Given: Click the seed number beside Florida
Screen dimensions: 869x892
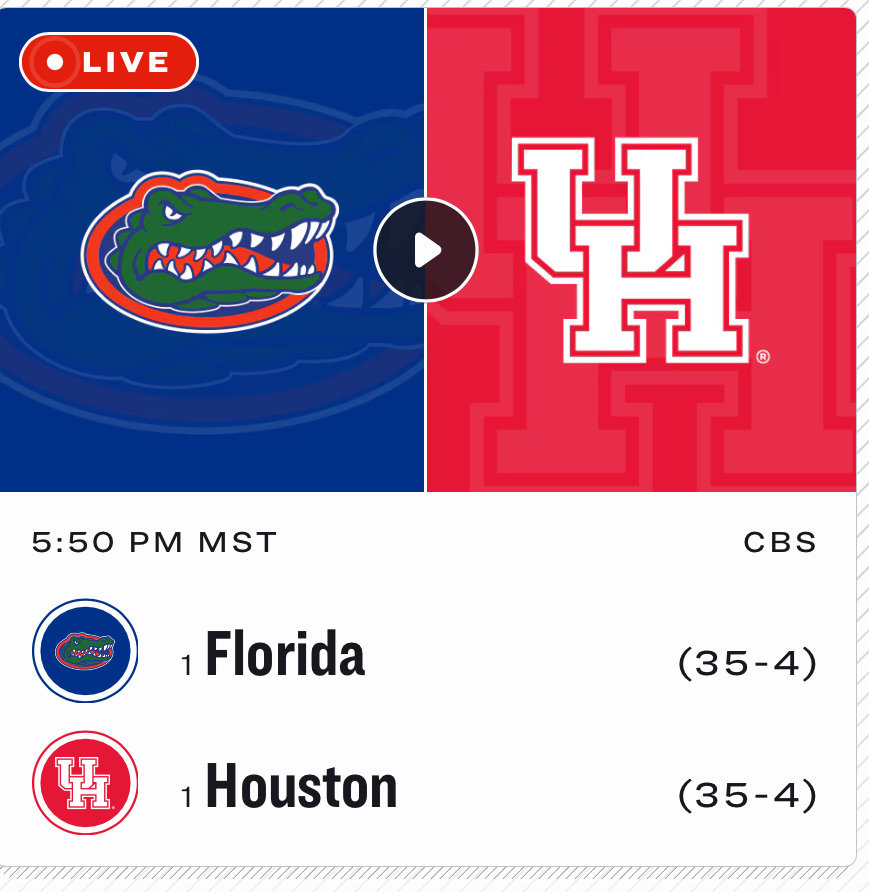Looking at the screenshot, I should pos(187,665).
